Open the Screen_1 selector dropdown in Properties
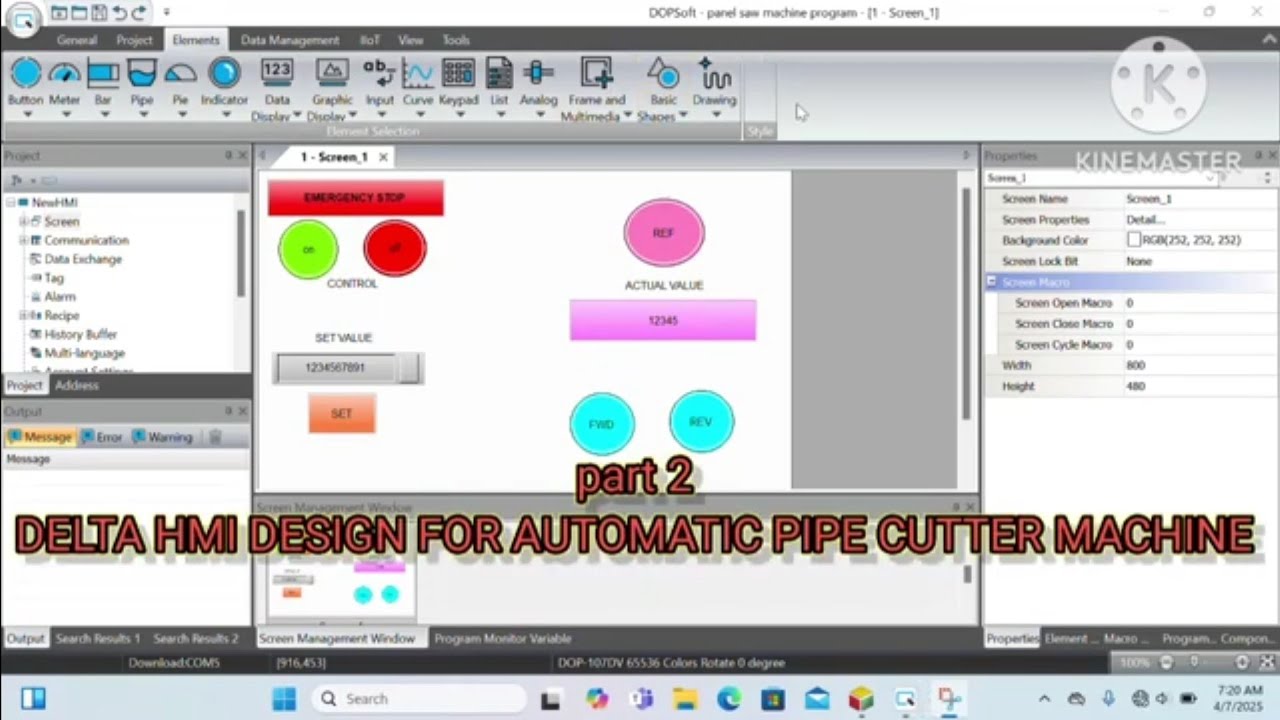1280x720 pixels. [1210, 178]
